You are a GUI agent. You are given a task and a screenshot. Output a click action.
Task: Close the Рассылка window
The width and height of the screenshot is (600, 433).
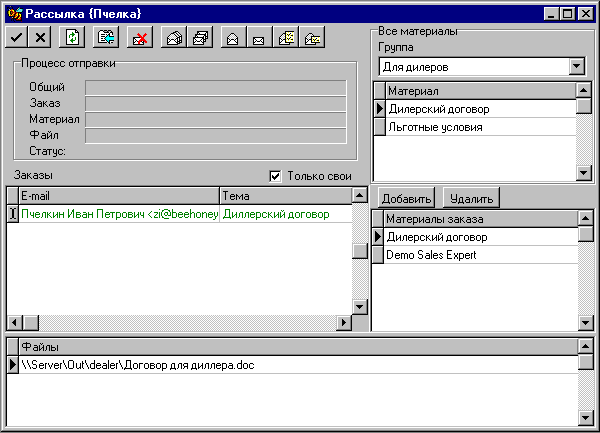(585, 14)
